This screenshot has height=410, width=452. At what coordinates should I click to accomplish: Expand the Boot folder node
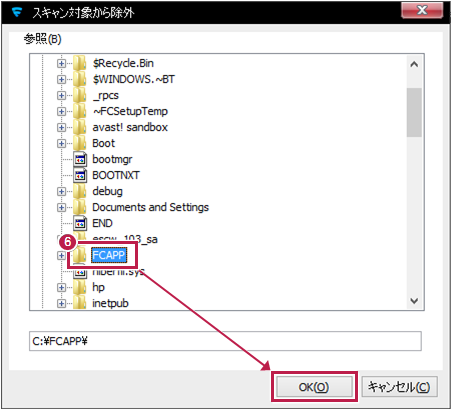61,143
